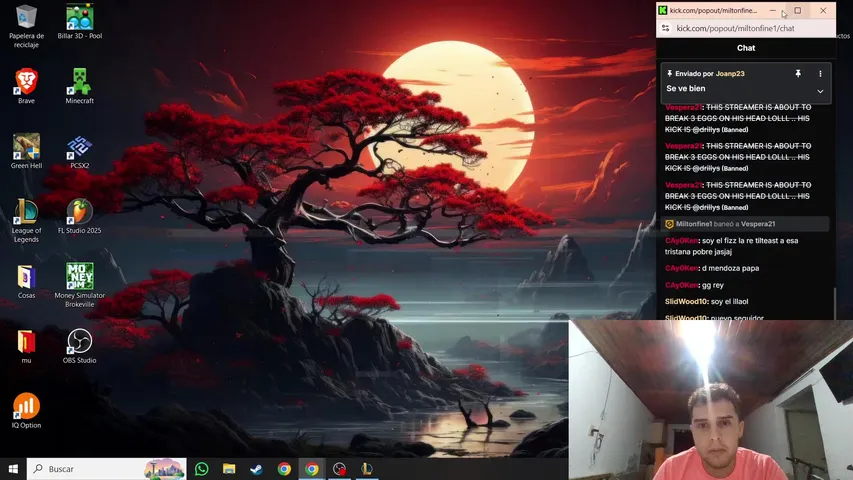View site information icon in address bar
The image size is (853, 480).
pos(665,28)
